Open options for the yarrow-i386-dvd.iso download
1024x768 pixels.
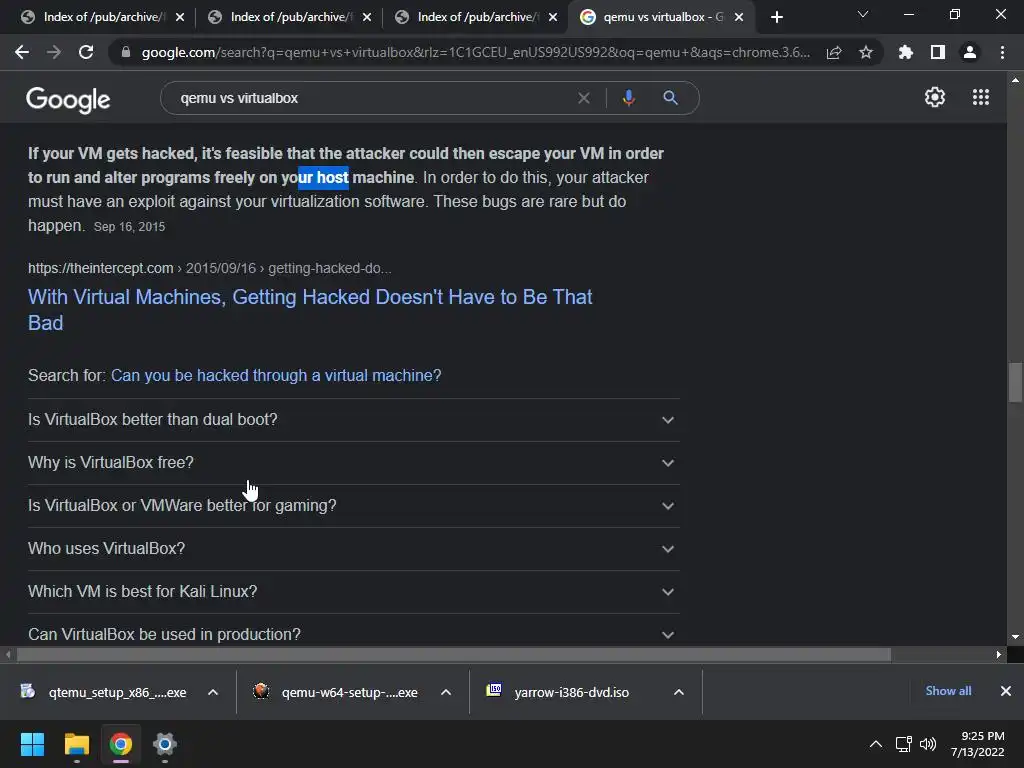coord(679,692)
